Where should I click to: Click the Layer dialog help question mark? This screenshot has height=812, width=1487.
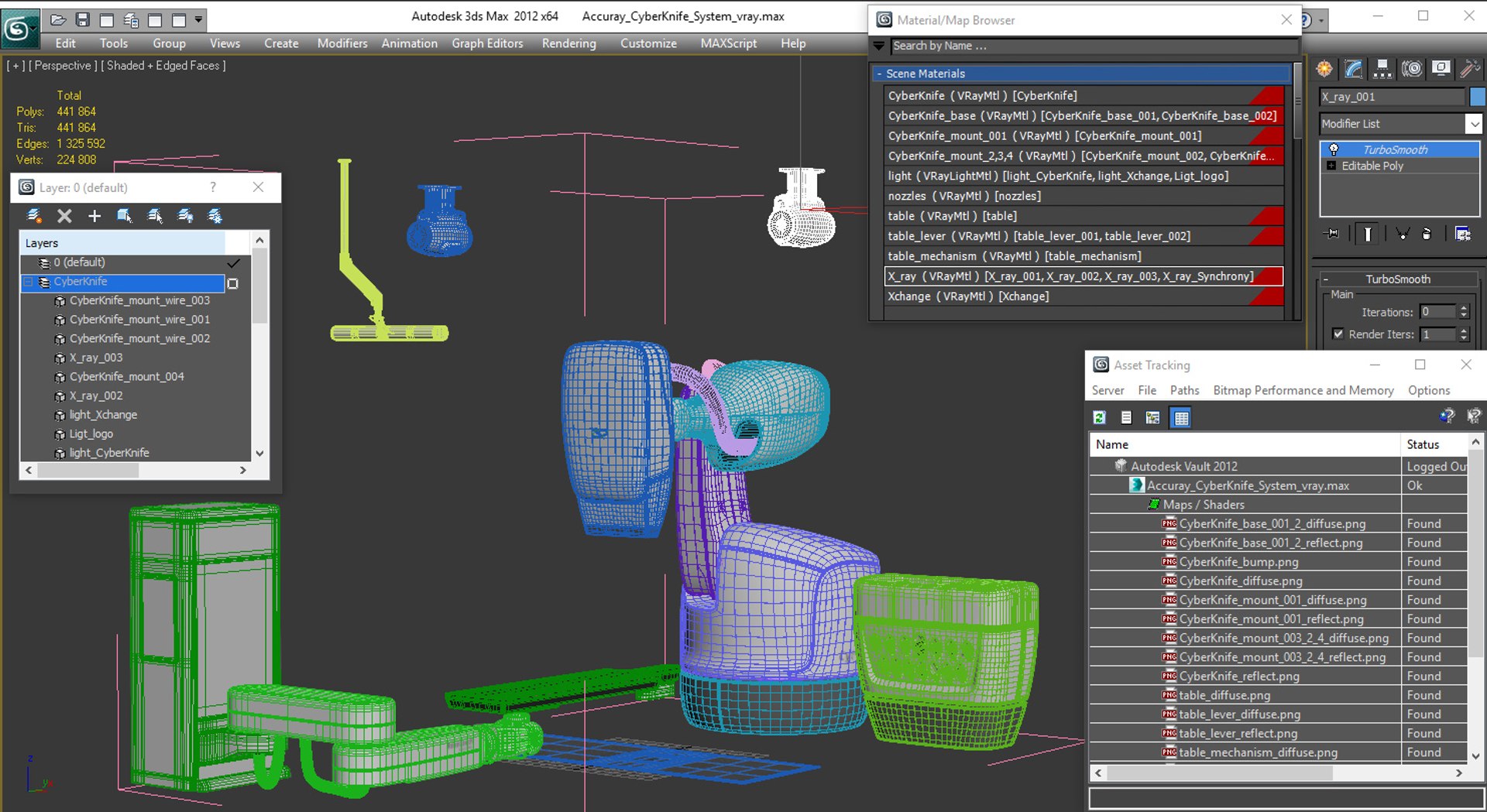click(213, 187)
